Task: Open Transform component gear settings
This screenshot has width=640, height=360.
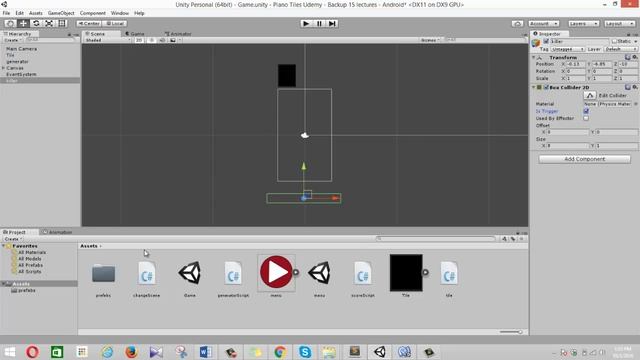Action: 635,58
